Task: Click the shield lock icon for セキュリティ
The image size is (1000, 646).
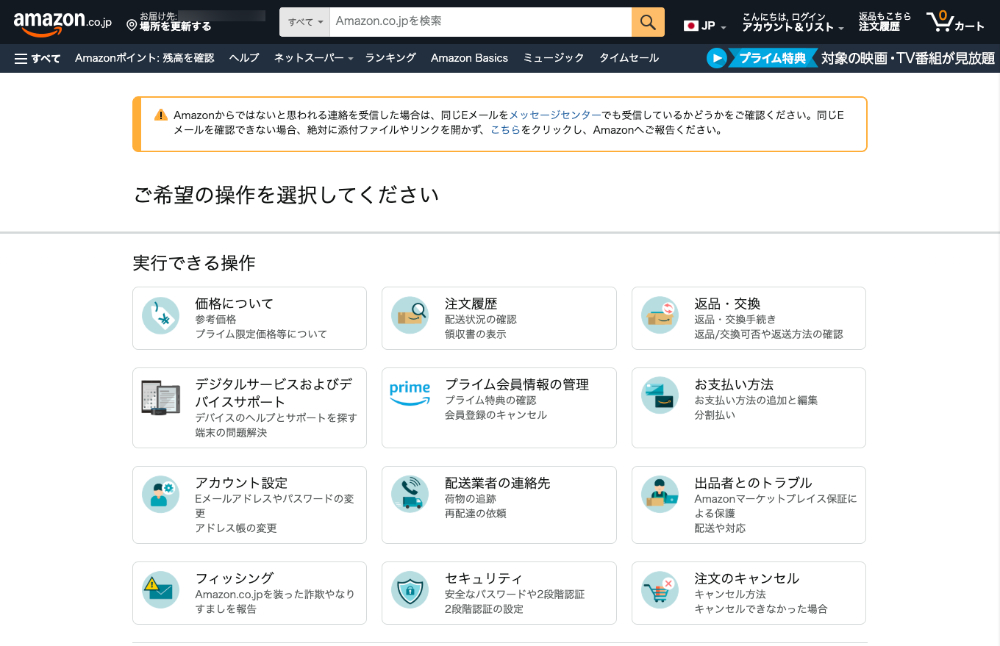Action: coord(410,590)
